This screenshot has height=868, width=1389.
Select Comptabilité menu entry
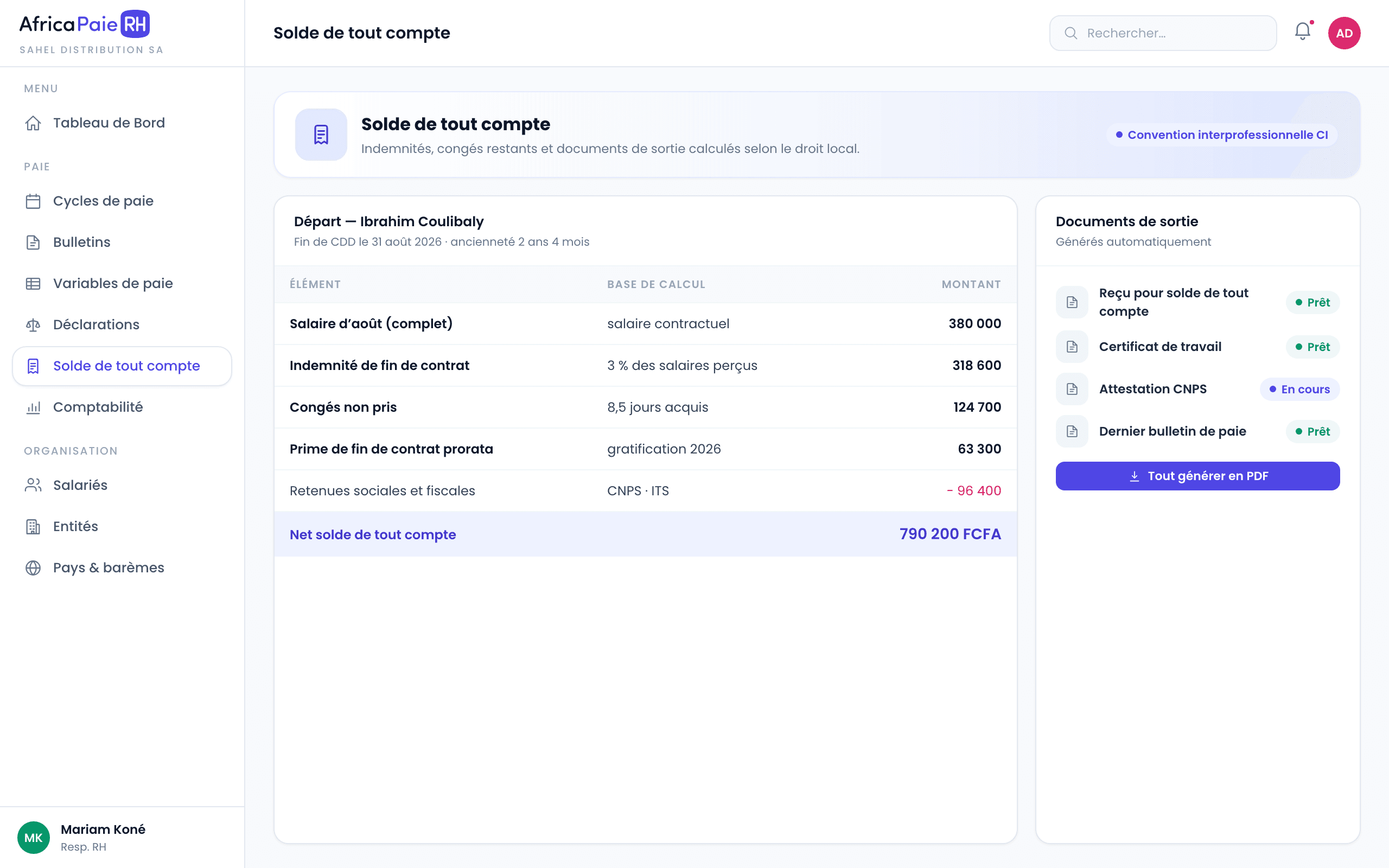pos(122,407)
